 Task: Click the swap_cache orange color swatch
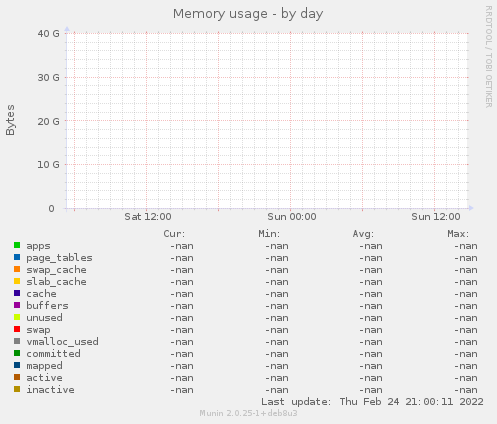click(17, 269)
